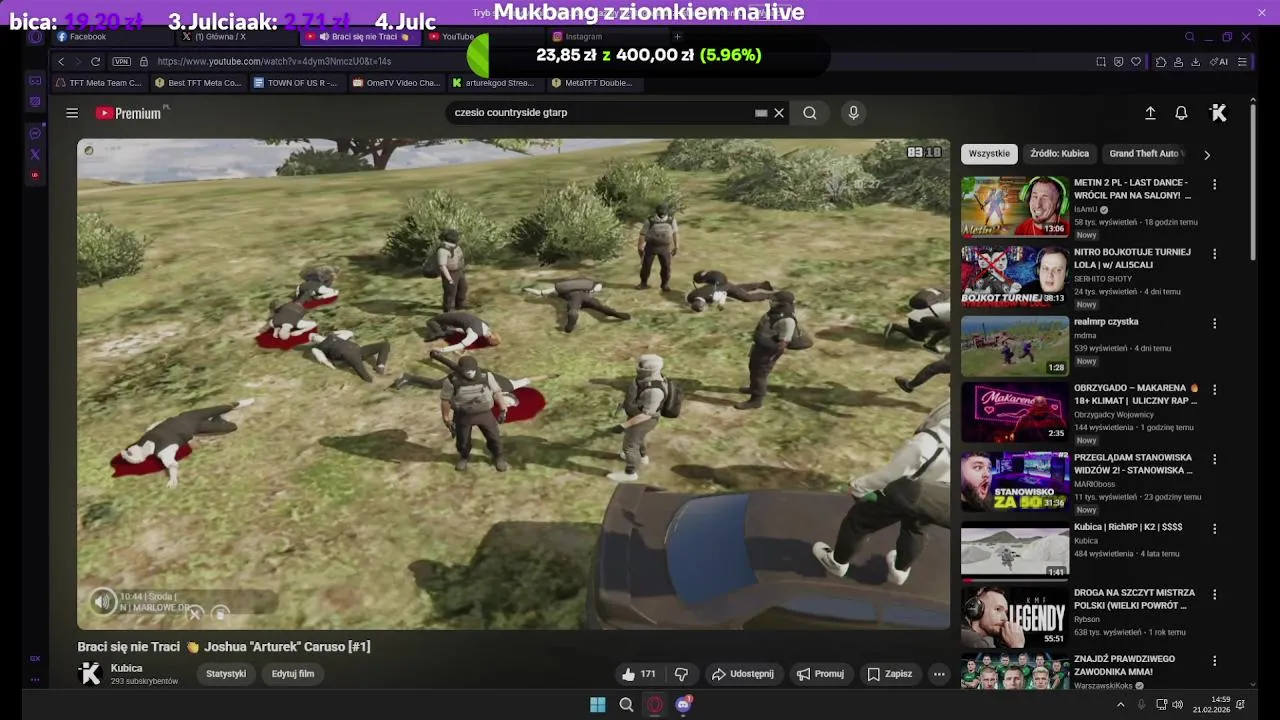Open LEGENDY video thumbnail

click(x=1015, y=616)
